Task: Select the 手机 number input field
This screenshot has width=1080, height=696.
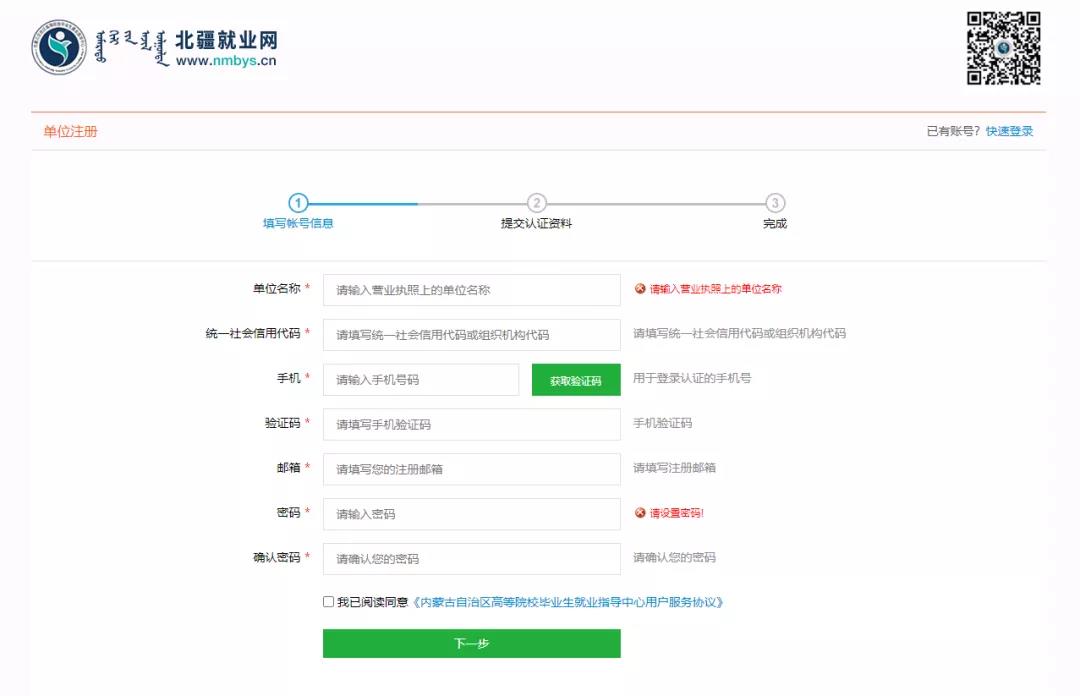Action: click(420, 380)
